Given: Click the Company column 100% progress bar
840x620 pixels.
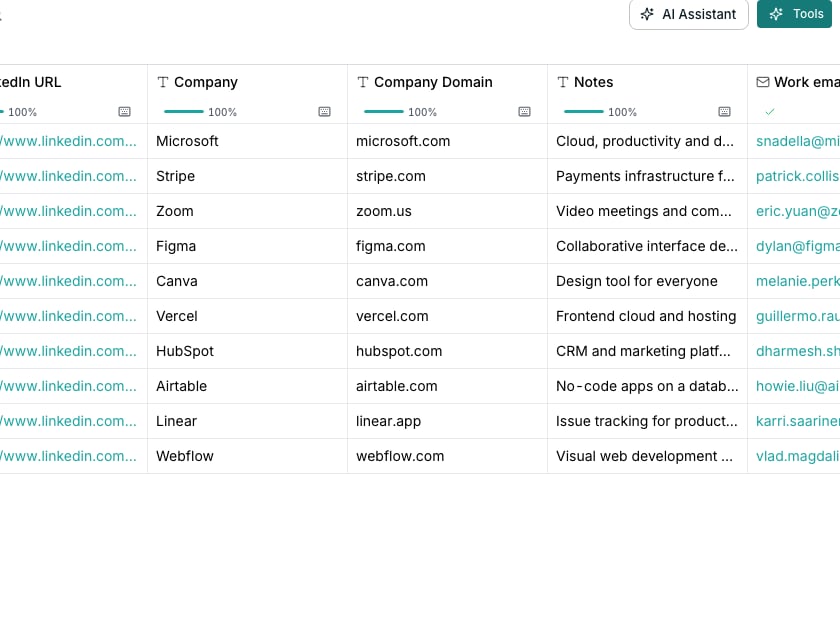Looking at the screenshot, I should coord(184,111).
